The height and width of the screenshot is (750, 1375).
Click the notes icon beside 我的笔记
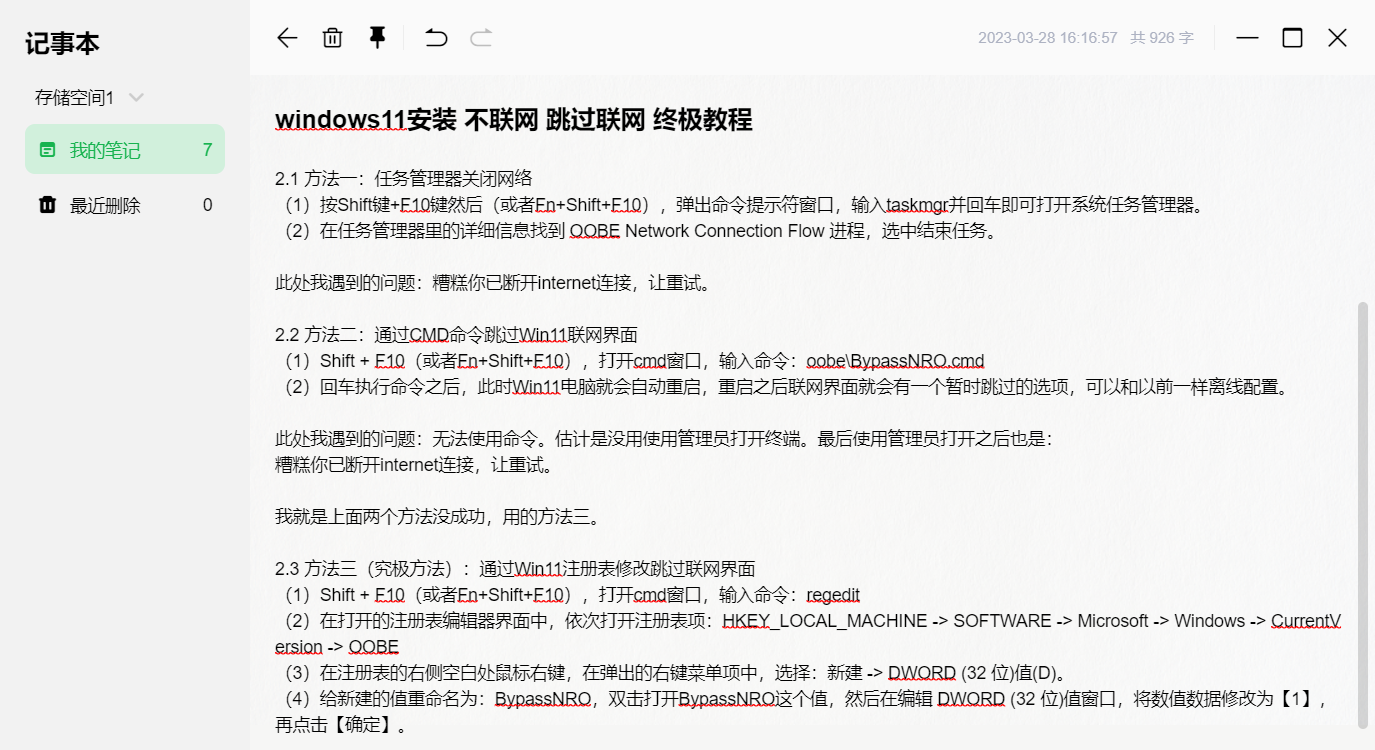pyautogui.click(x=47, y=150)
